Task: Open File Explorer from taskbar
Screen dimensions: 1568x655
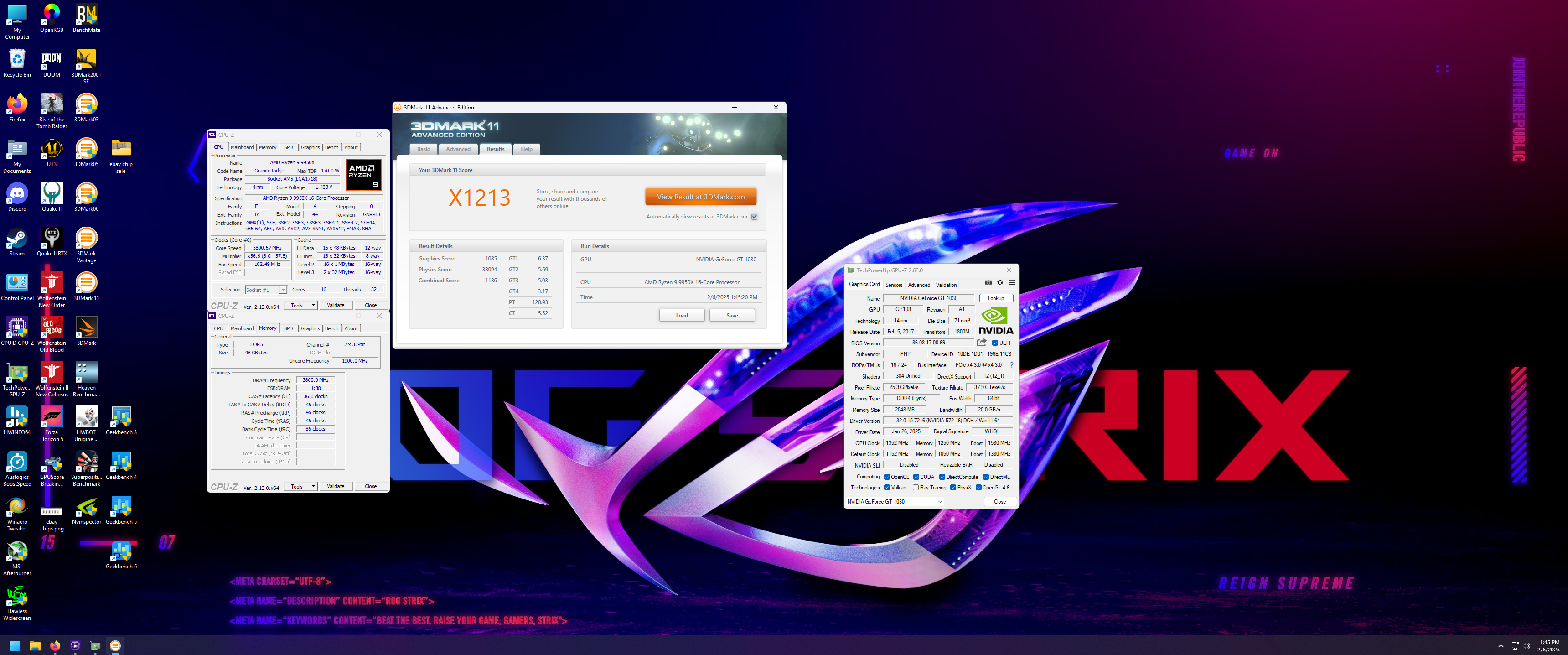Action: (x=35, y=646)
